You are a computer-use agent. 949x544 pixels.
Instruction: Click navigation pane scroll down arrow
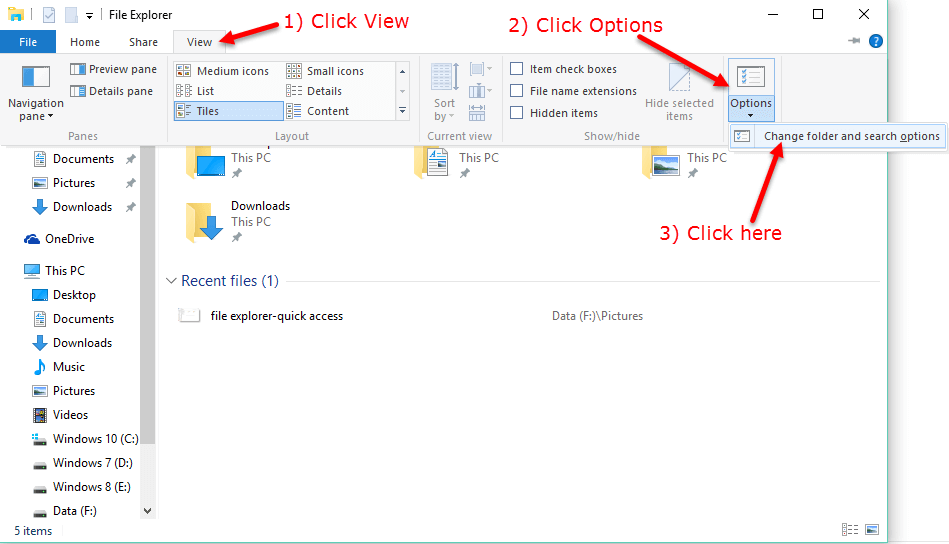148,511
